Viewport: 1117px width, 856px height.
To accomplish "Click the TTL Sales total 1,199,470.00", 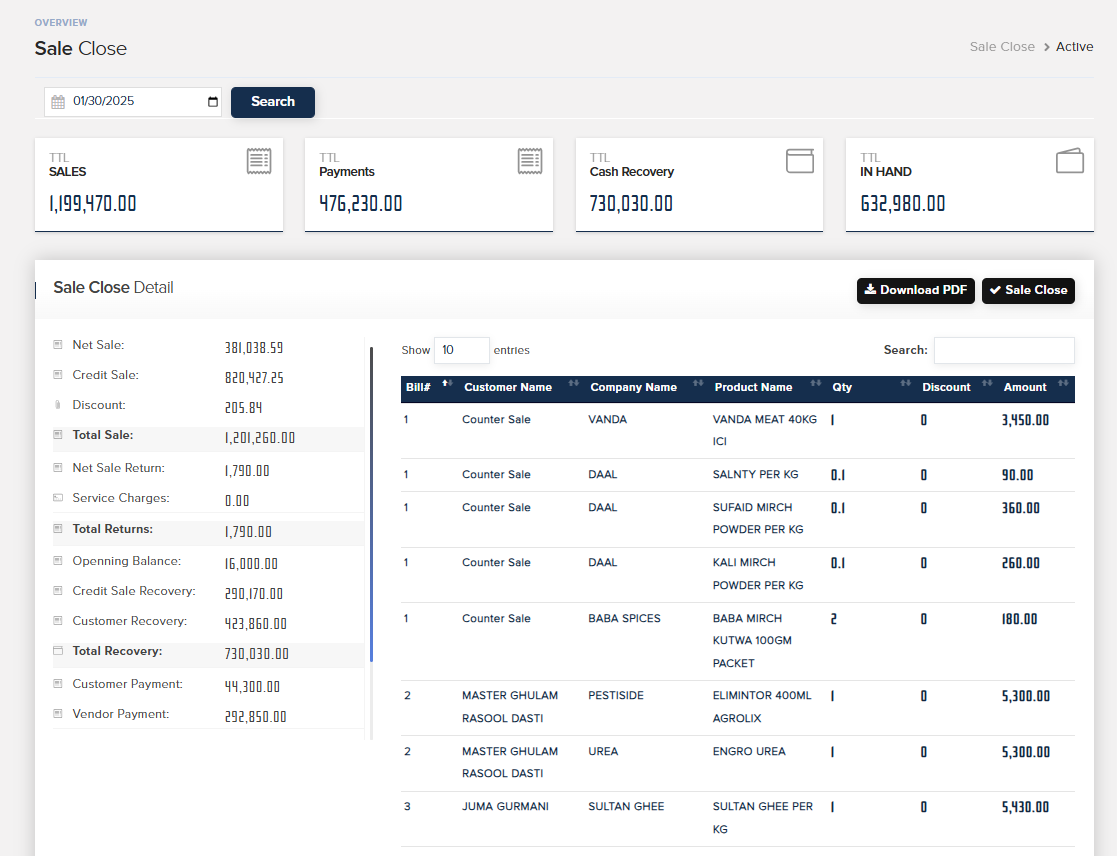I will pyautogui.click(x=93, y=204).
